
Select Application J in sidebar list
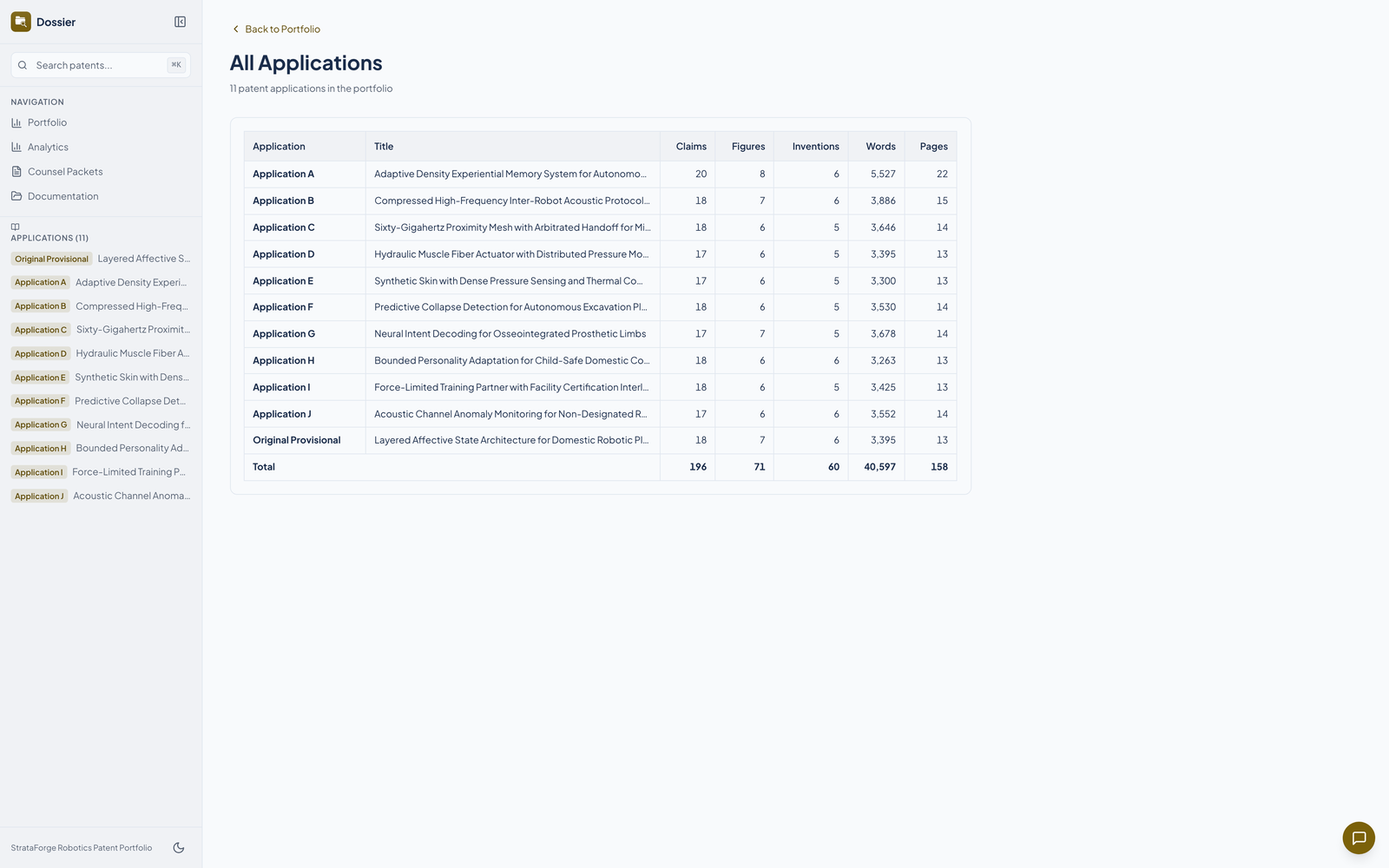click(101, 496)
